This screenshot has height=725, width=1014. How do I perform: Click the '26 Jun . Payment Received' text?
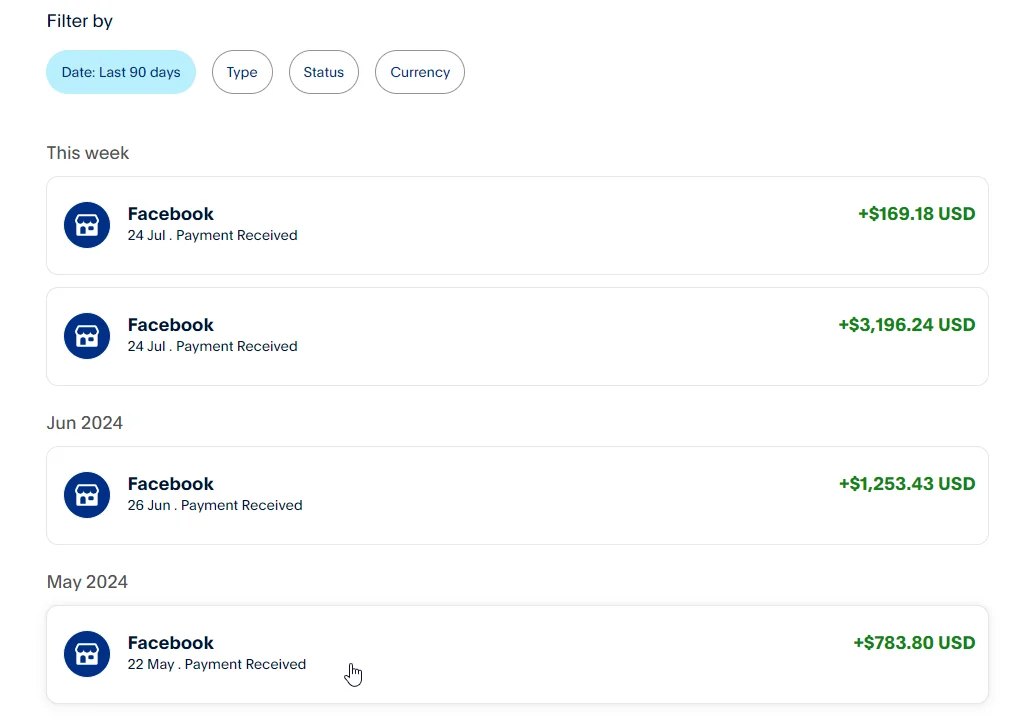(215, 505)
